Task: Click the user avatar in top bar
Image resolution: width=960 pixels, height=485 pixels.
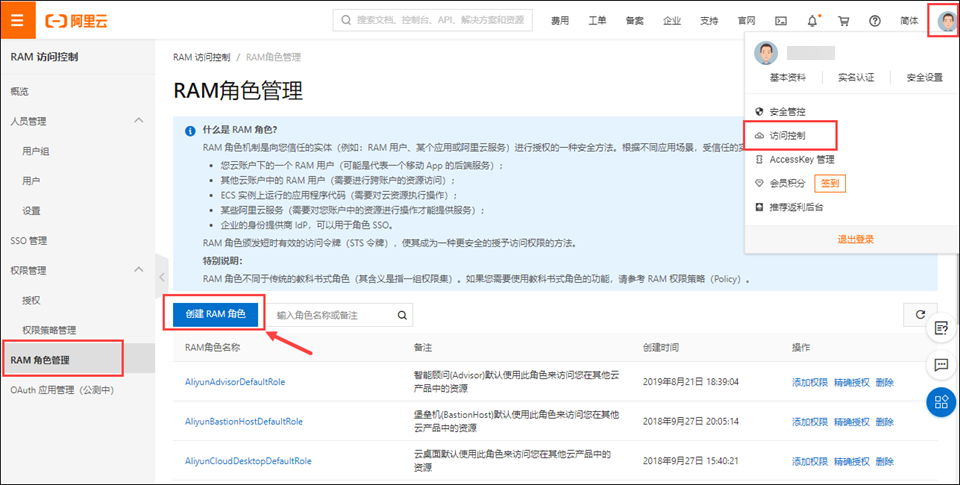Action: point(943,20)
